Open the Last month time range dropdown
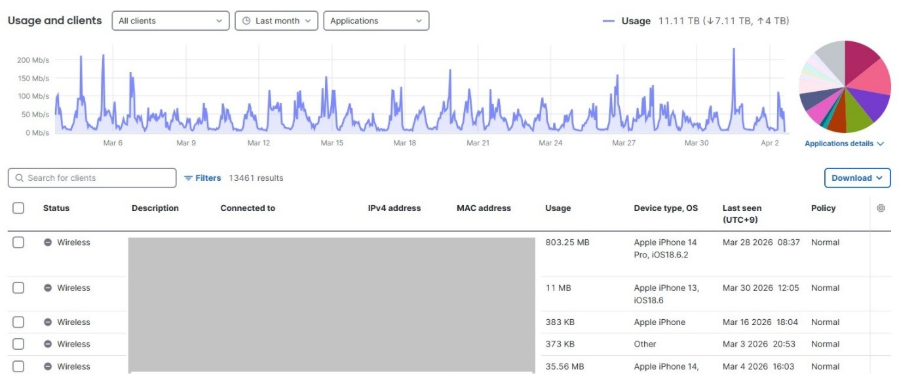This screenshot has width=903, height=375. [x=276, y=21]
